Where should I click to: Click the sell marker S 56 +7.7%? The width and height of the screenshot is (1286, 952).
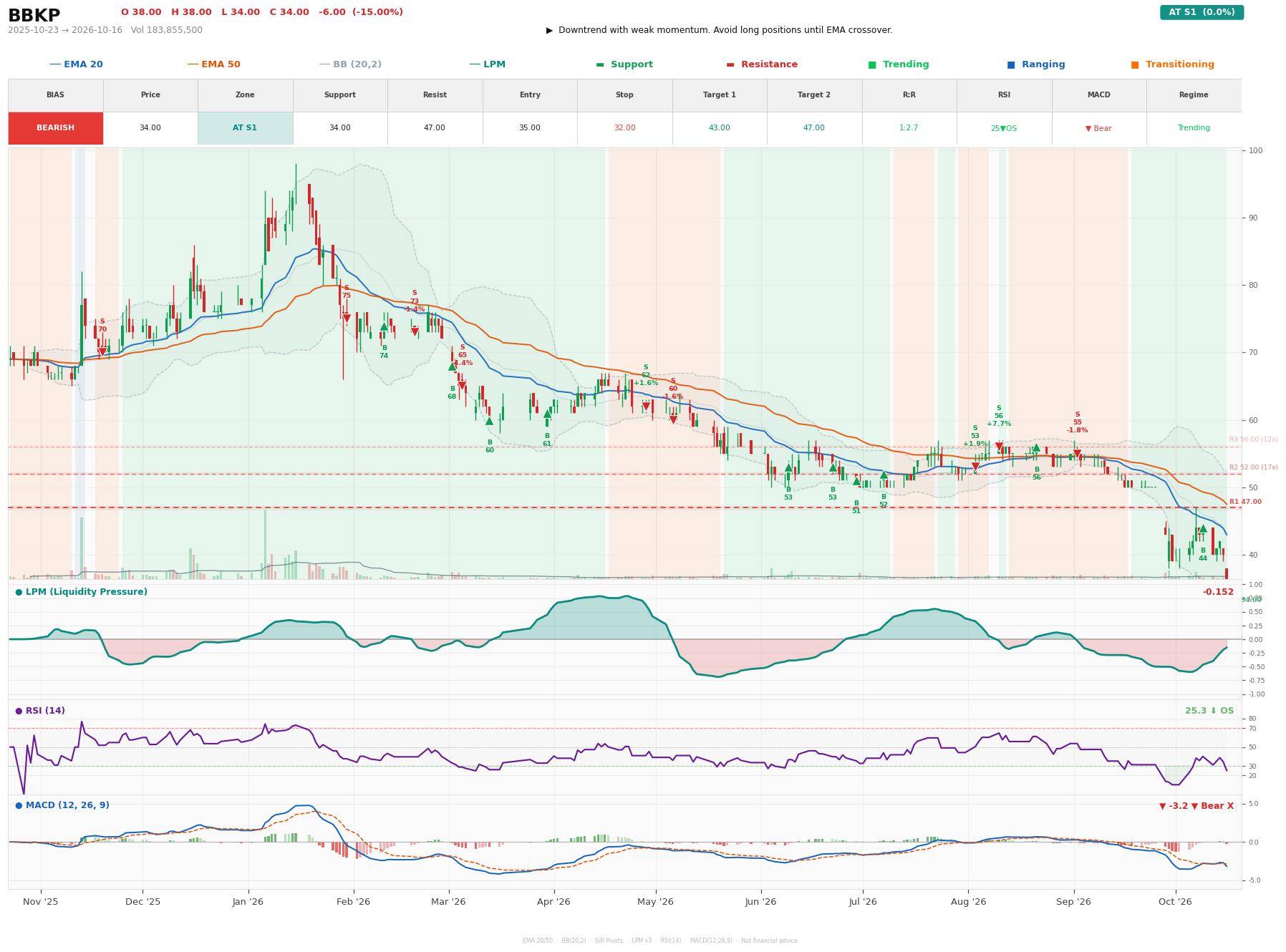point(999,447)
